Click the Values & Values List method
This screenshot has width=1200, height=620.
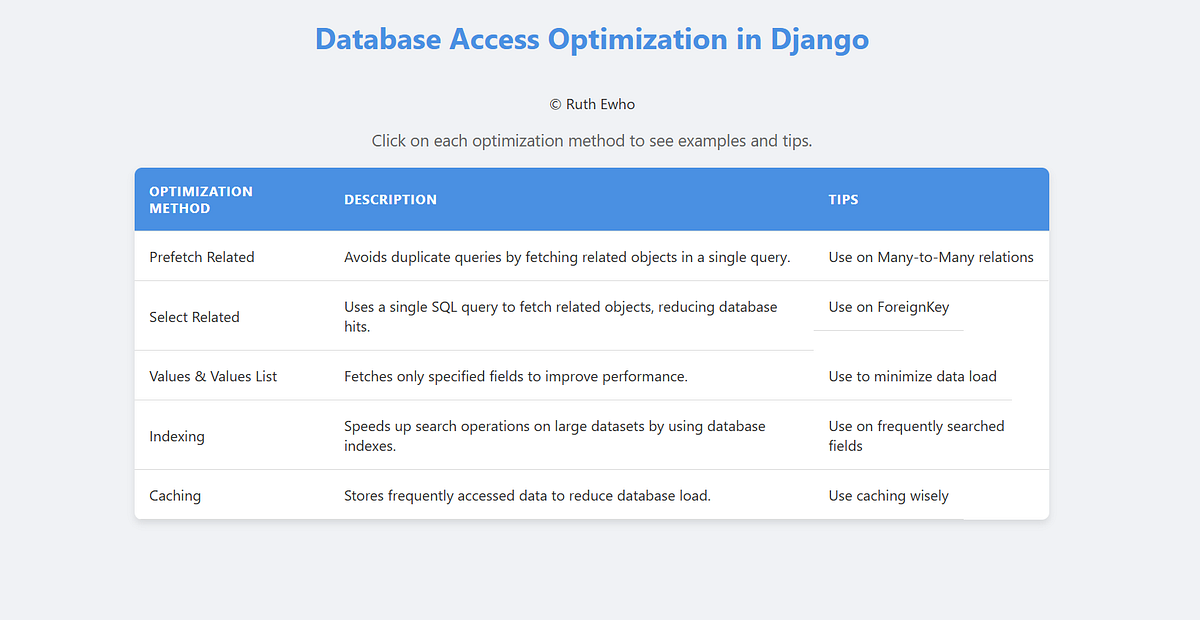click(213, 376)
